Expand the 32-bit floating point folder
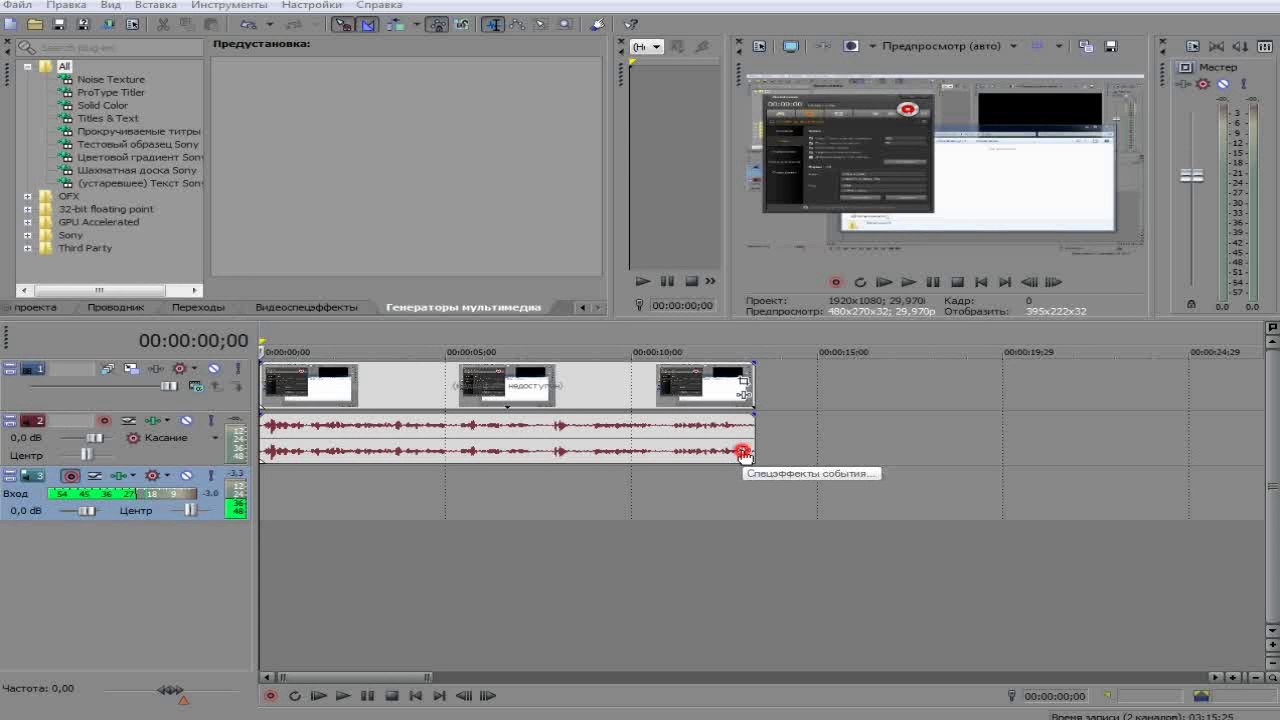Viewport: 1280px width, 720px height. coord(28,209)
